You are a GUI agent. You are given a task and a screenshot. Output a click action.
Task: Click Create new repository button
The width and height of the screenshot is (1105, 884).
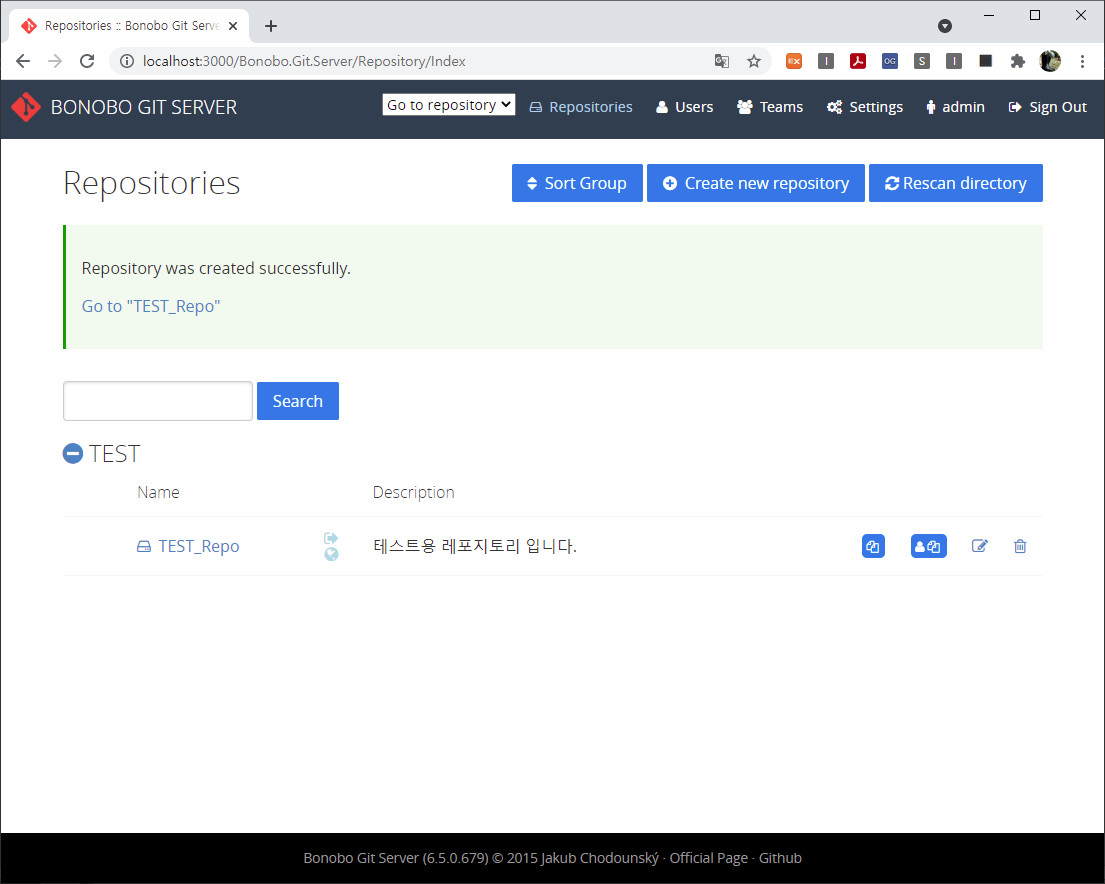(x=755, y=183)
